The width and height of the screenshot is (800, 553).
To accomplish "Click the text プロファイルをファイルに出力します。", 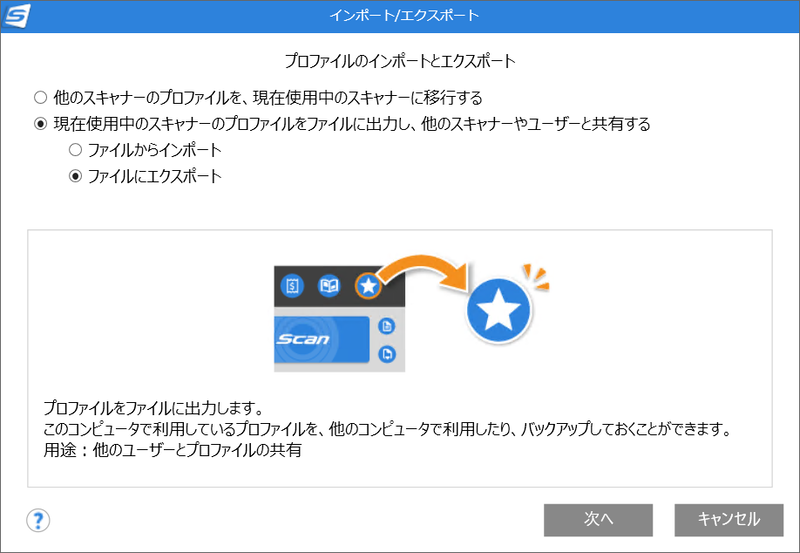I will pyautogui.click(x=154, y=408).
